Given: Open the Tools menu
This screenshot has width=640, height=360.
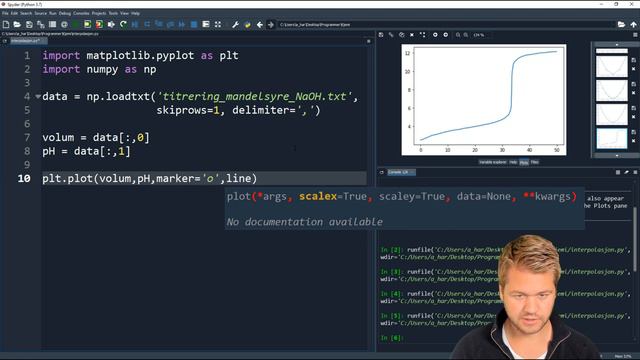Looking at the screenshot, I should pyautogui.click(x=113, y=13).
